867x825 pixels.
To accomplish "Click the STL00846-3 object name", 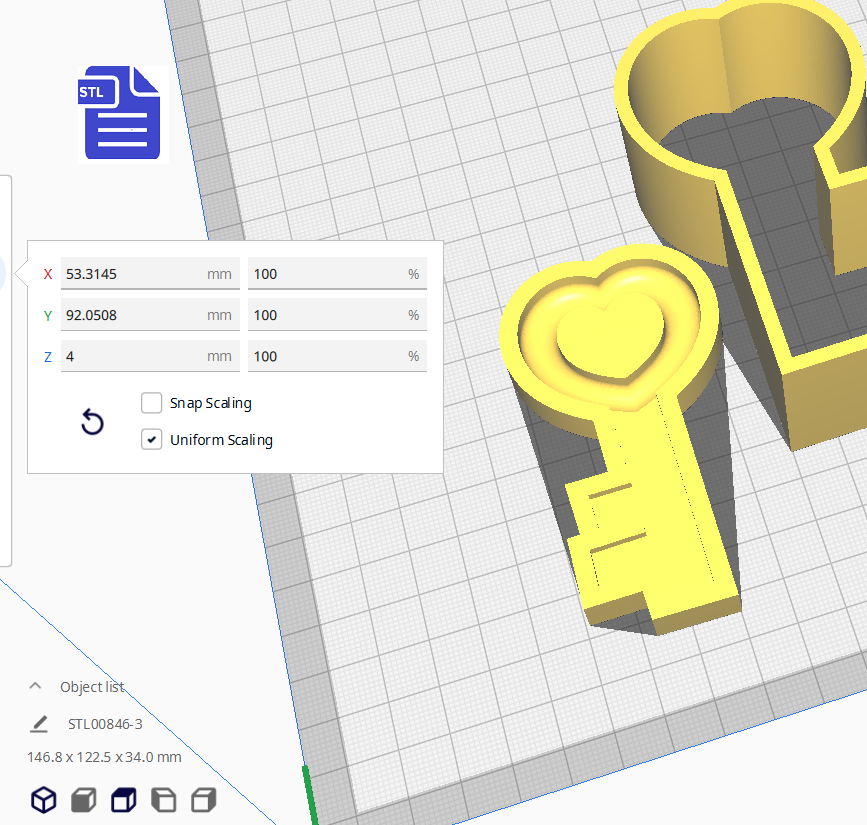I will [105, 724].
